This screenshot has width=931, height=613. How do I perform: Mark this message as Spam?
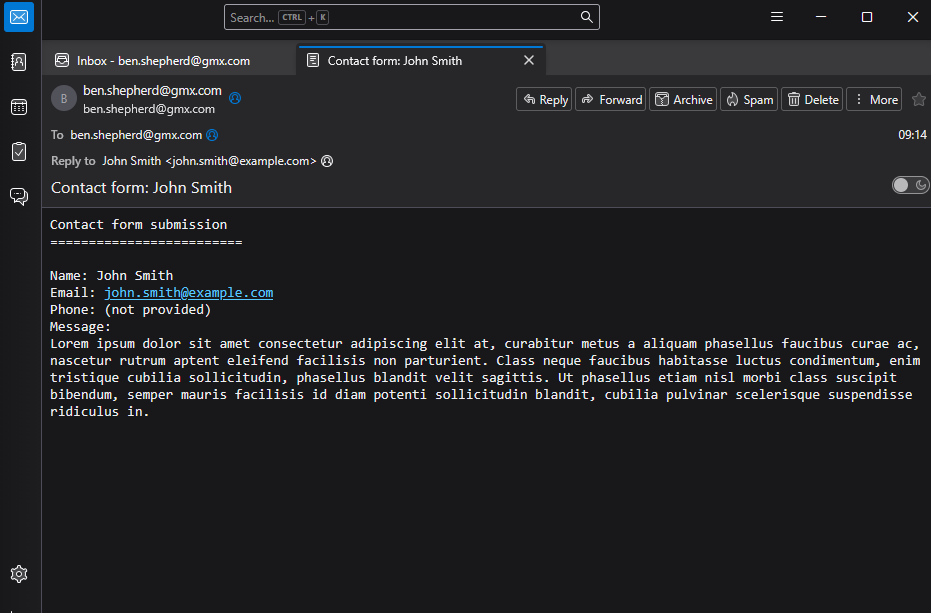(x=749, y=99)
